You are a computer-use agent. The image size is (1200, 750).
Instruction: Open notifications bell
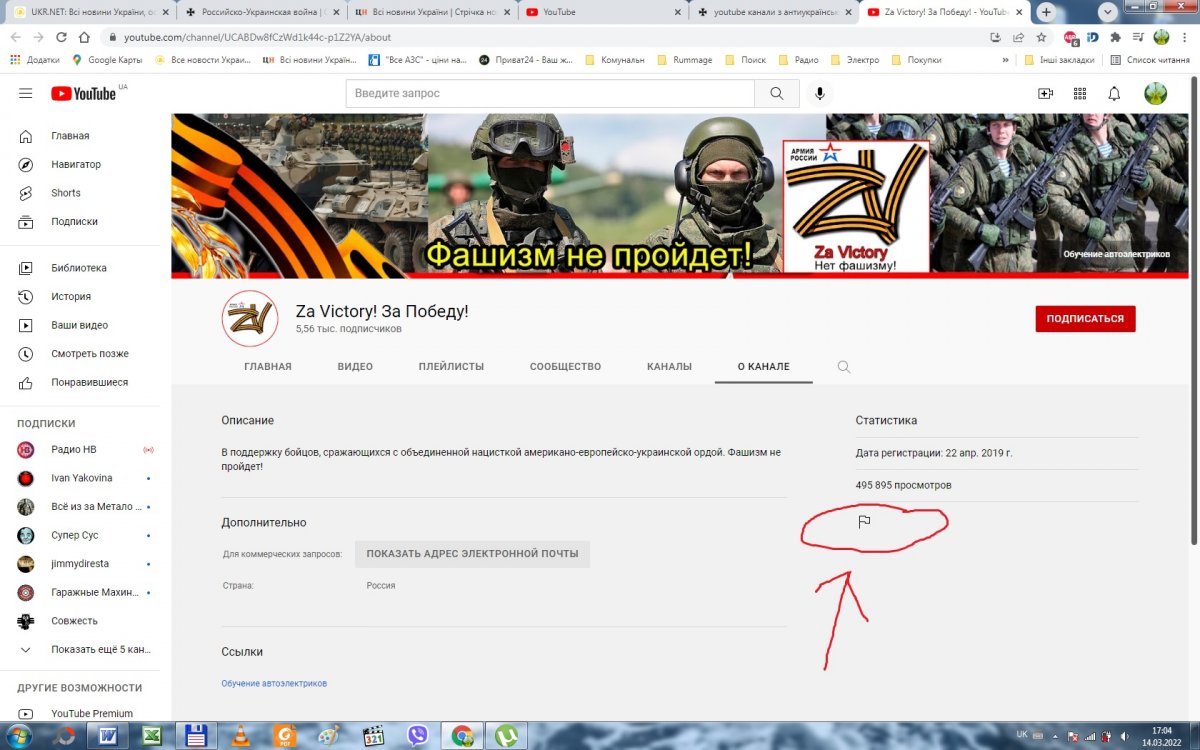[x=1114, y=93]
